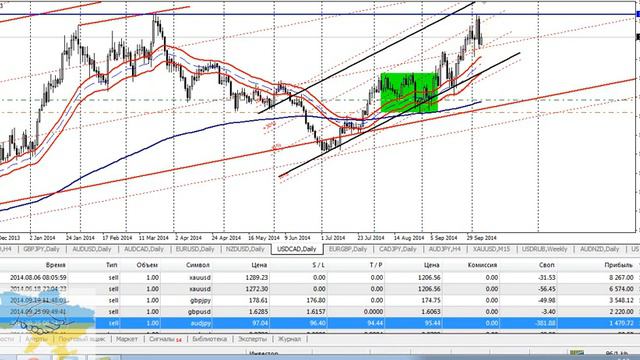The image size is (640, 360).
Task: Open the AUDJPY,H4 chart tab
Action: tap(445, 249)
